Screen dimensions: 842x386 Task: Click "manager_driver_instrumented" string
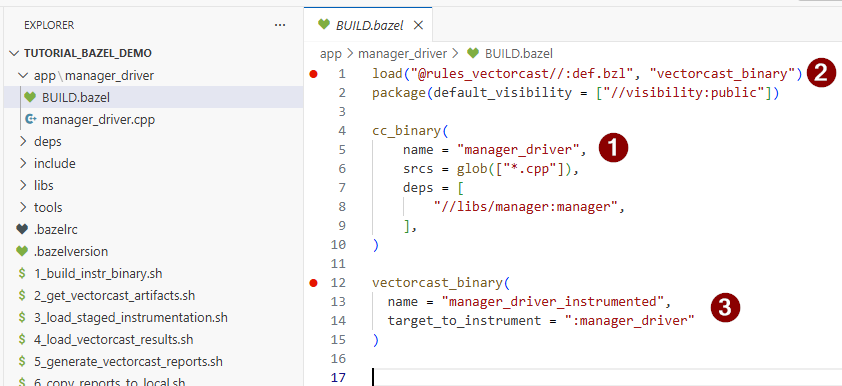553,301
